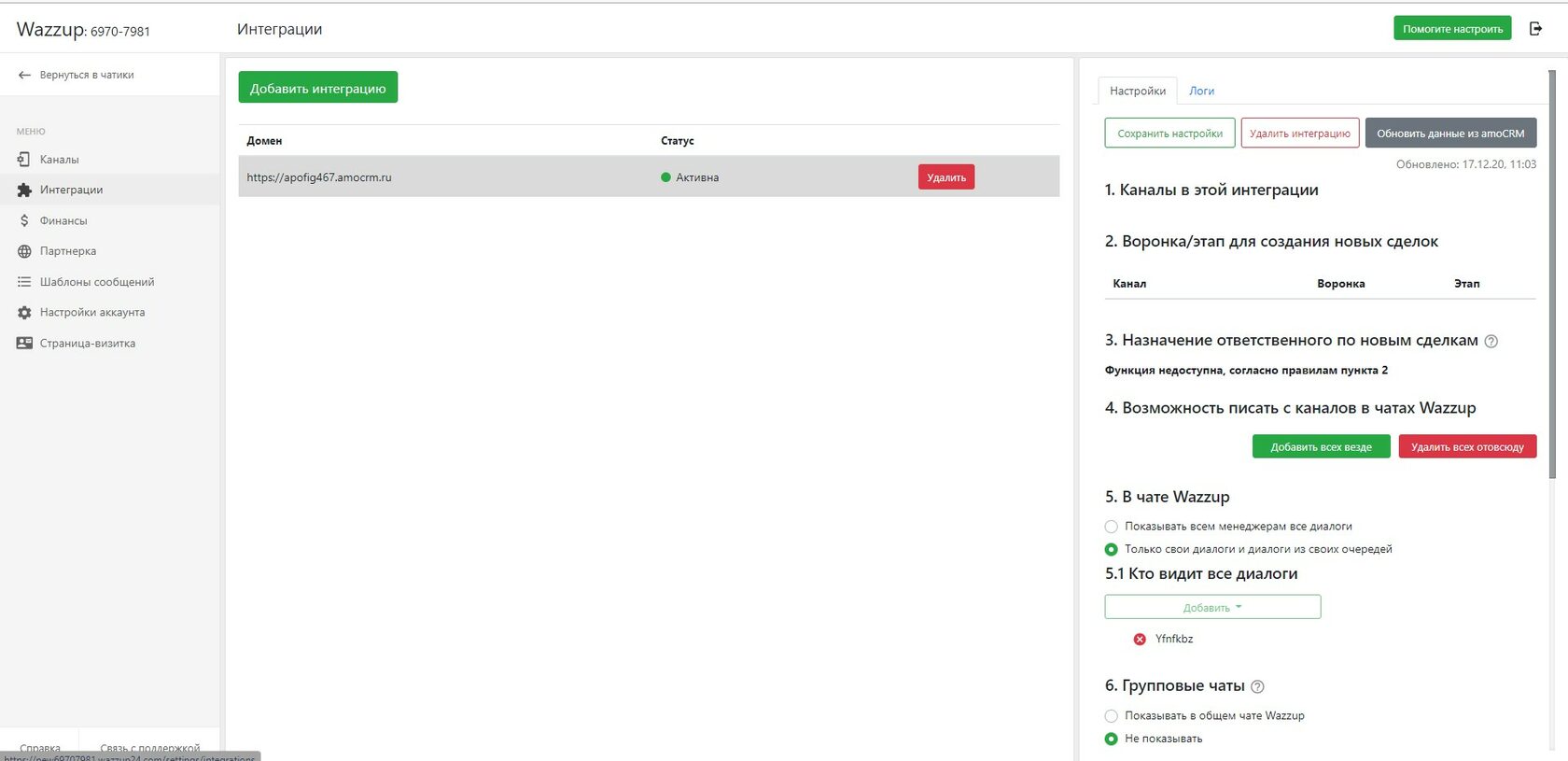The width and height of the screenshot is (1568, 761).
Task: Switch to the Настройки tab
Action: [x=1138, y=91]
